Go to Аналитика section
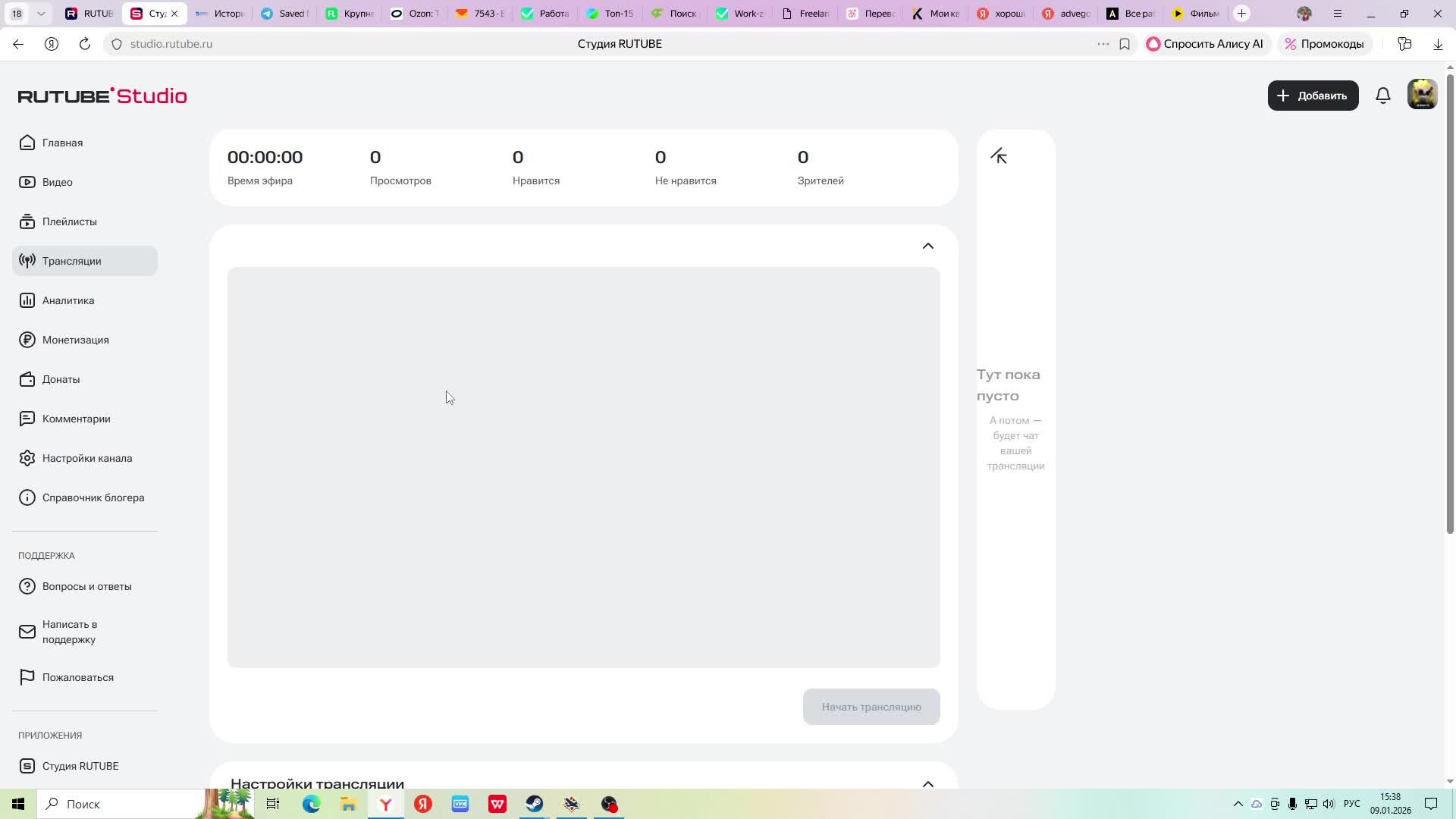This screenshot has height=819, width=1456. tap(67, 300)
